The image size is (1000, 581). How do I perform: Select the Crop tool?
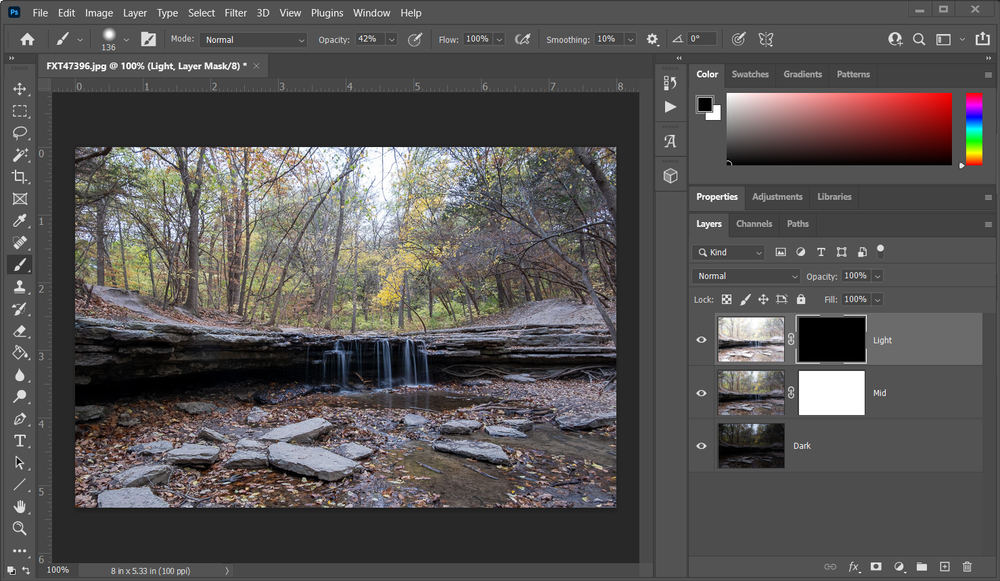(20, 177)
